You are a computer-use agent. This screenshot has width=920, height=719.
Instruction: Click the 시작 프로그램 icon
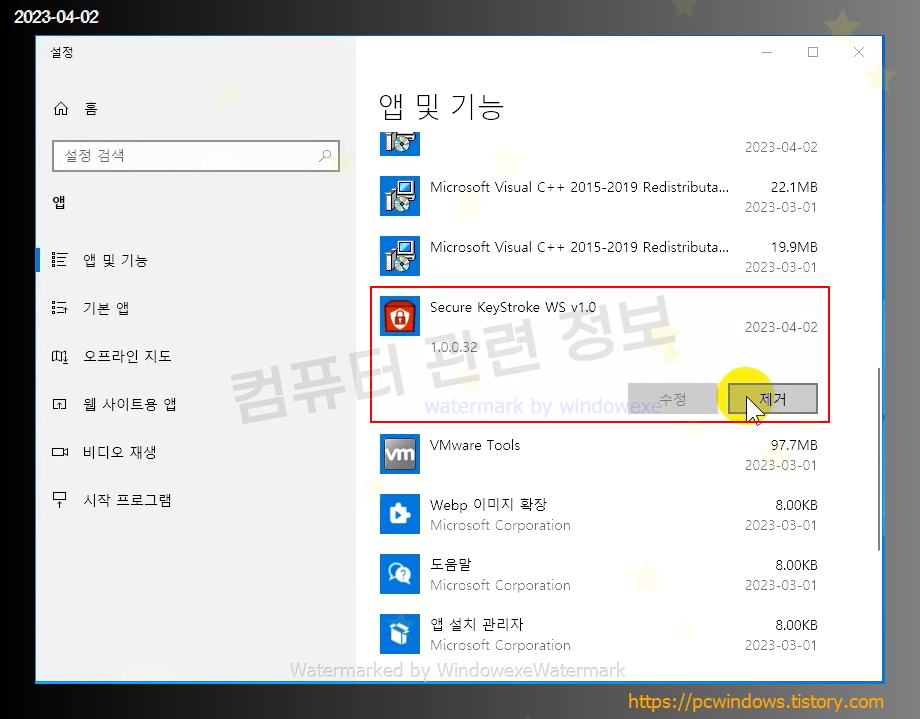tap(59, 499)
